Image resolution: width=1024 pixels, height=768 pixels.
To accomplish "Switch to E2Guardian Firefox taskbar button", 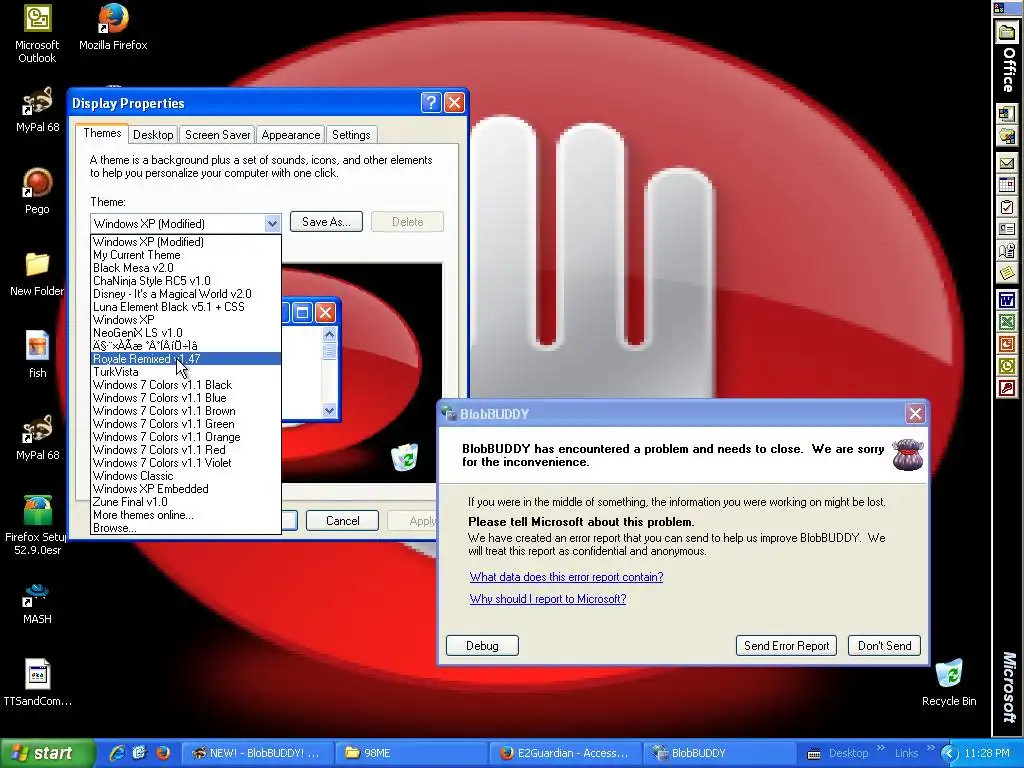I will pyautogui.click(x=565, y=753).
